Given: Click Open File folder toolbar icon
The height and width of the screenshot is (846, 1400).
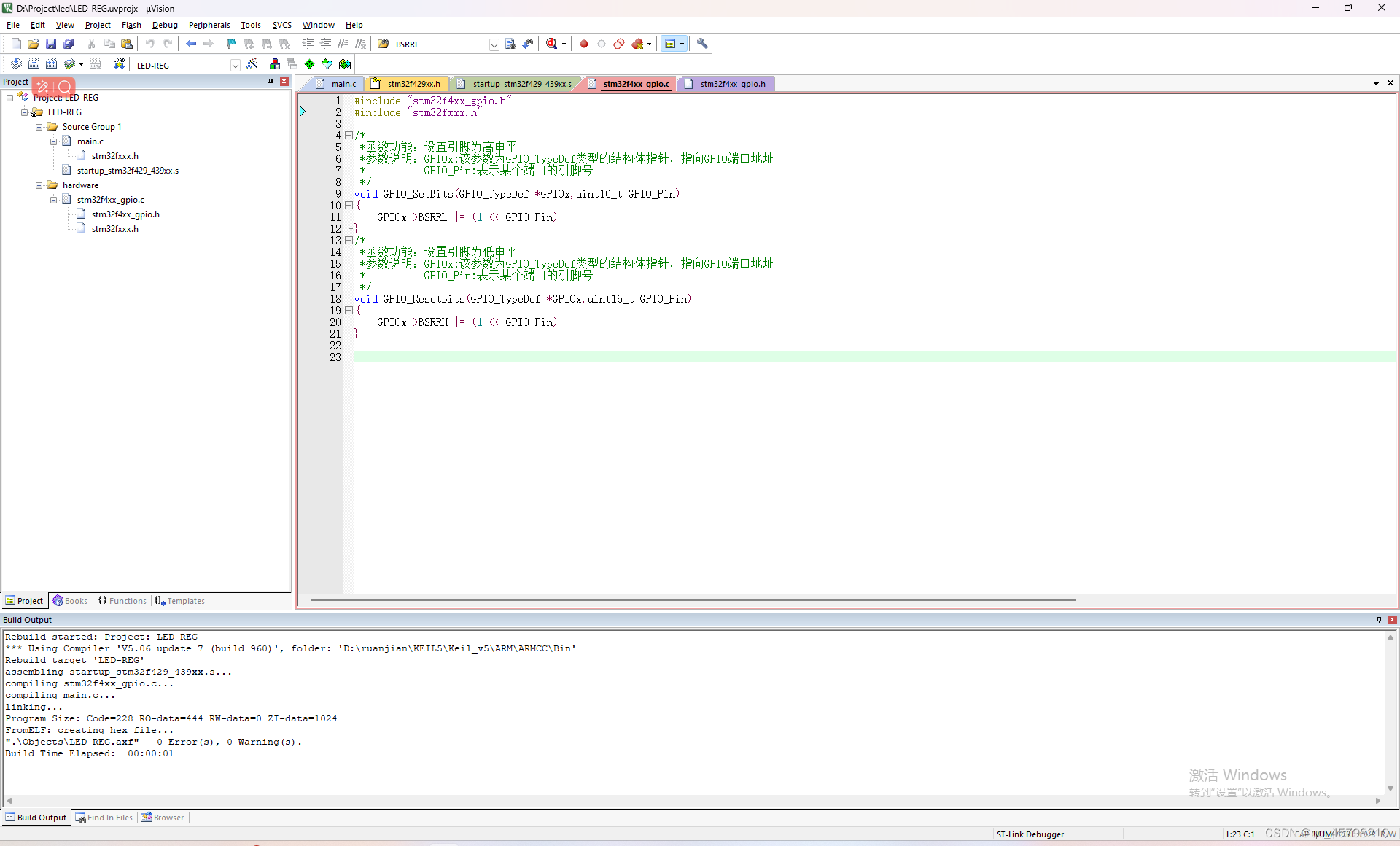Looking at the screenshot, I should (34, 44).
